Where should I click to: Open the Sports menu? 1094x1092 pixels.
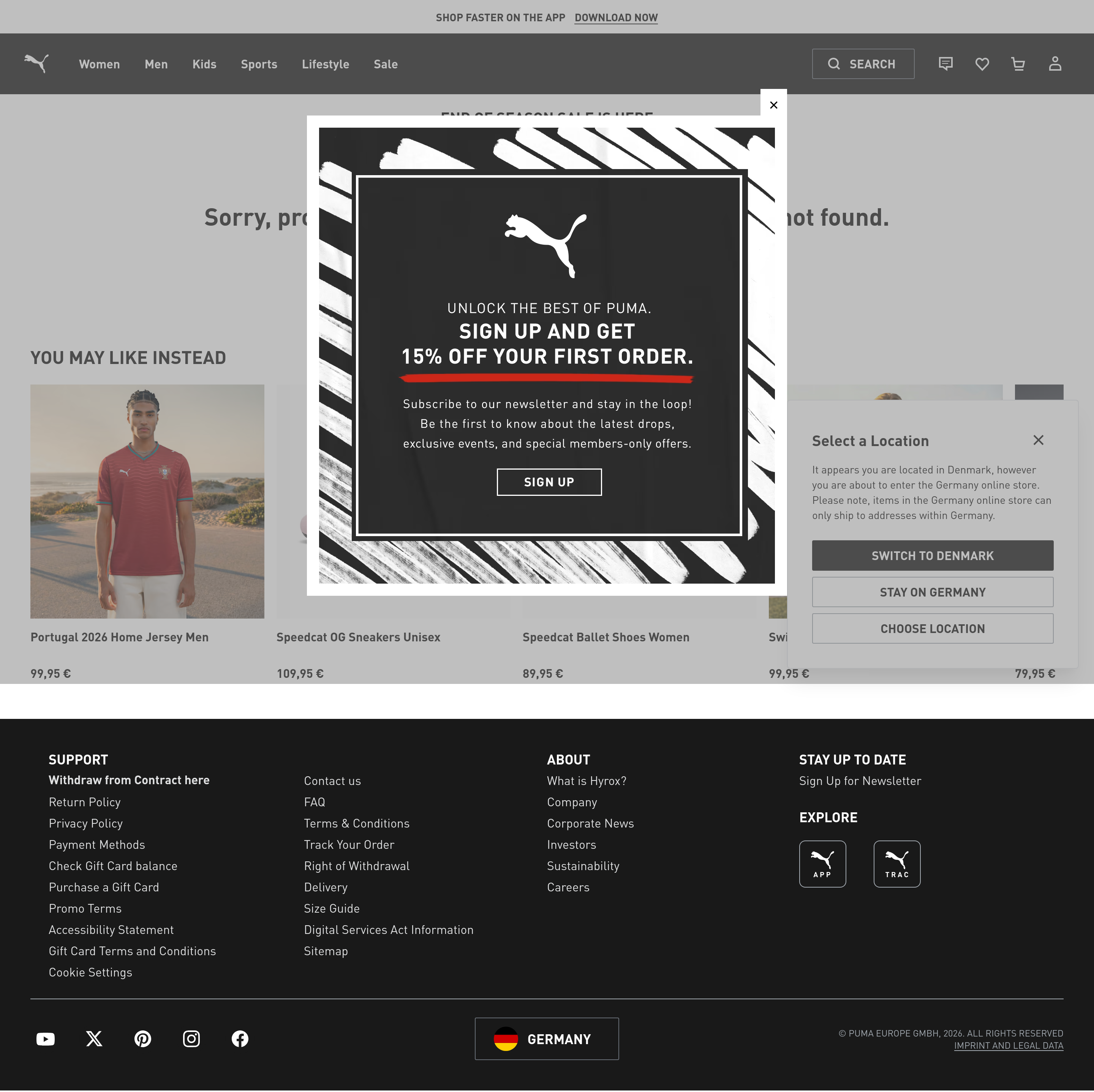(259, 64)
